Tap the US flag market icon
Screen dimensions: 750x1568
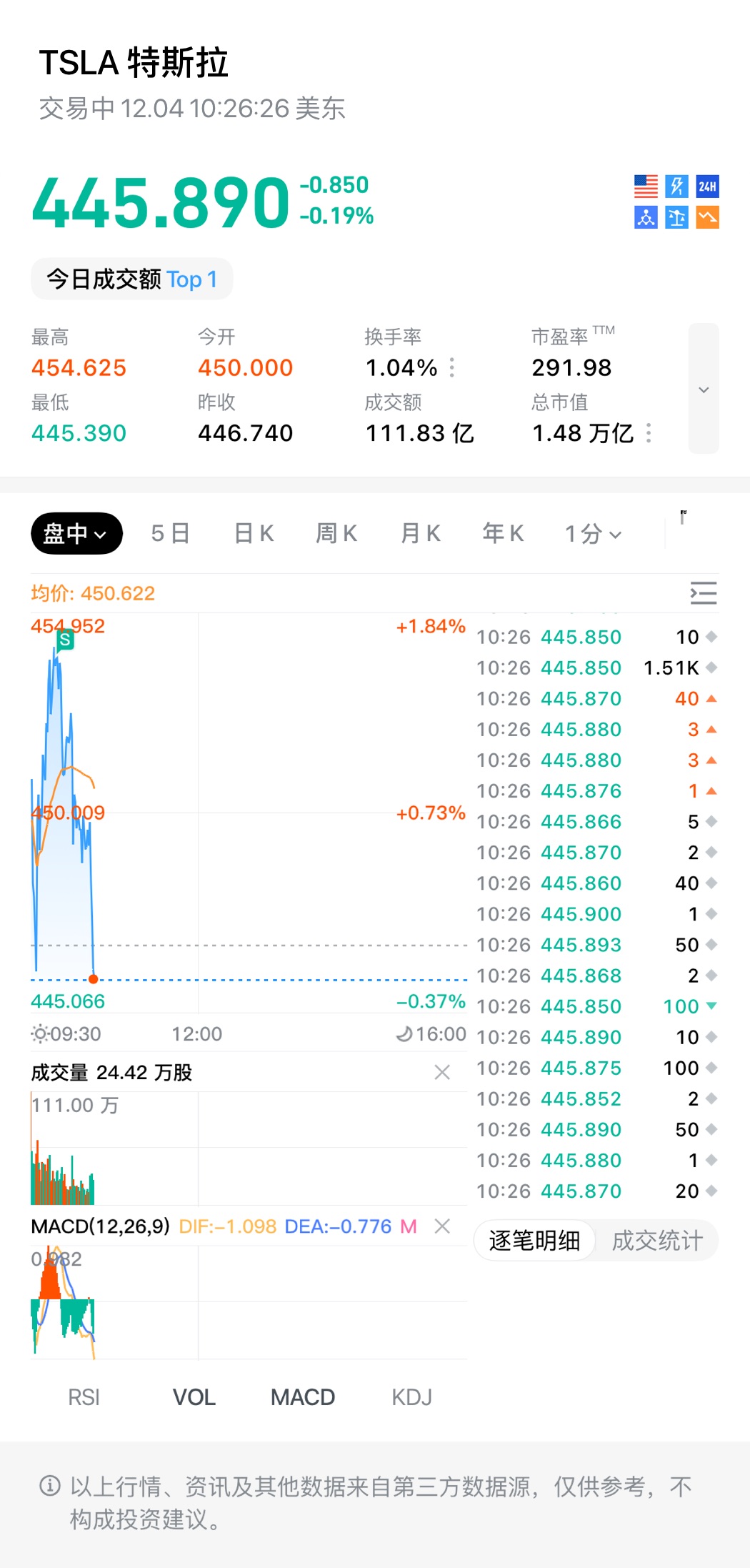(x=646, y=187)
